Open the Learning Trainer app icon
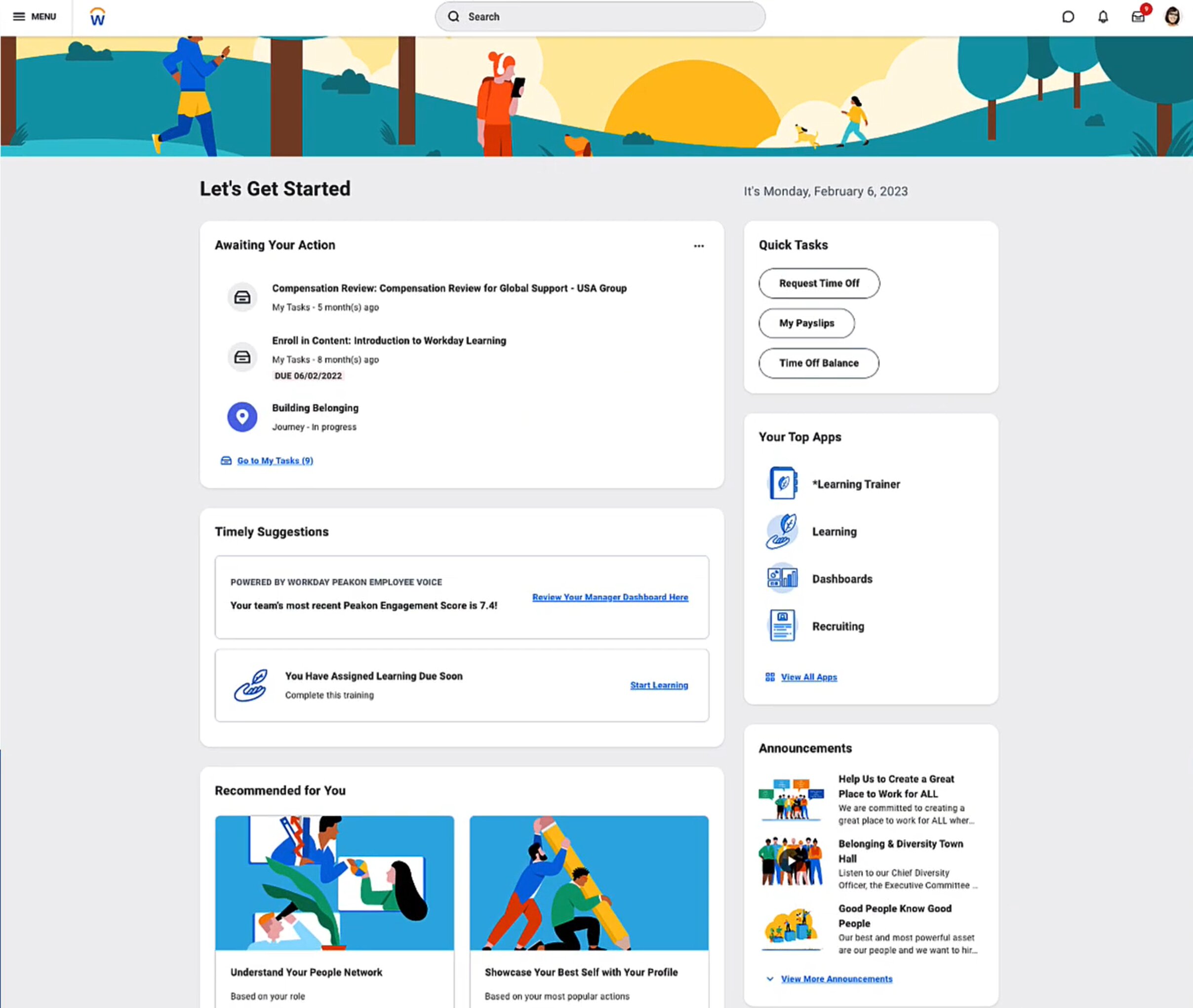The width and height of the screenshot is (1193, 1008). tap(782, 483)
